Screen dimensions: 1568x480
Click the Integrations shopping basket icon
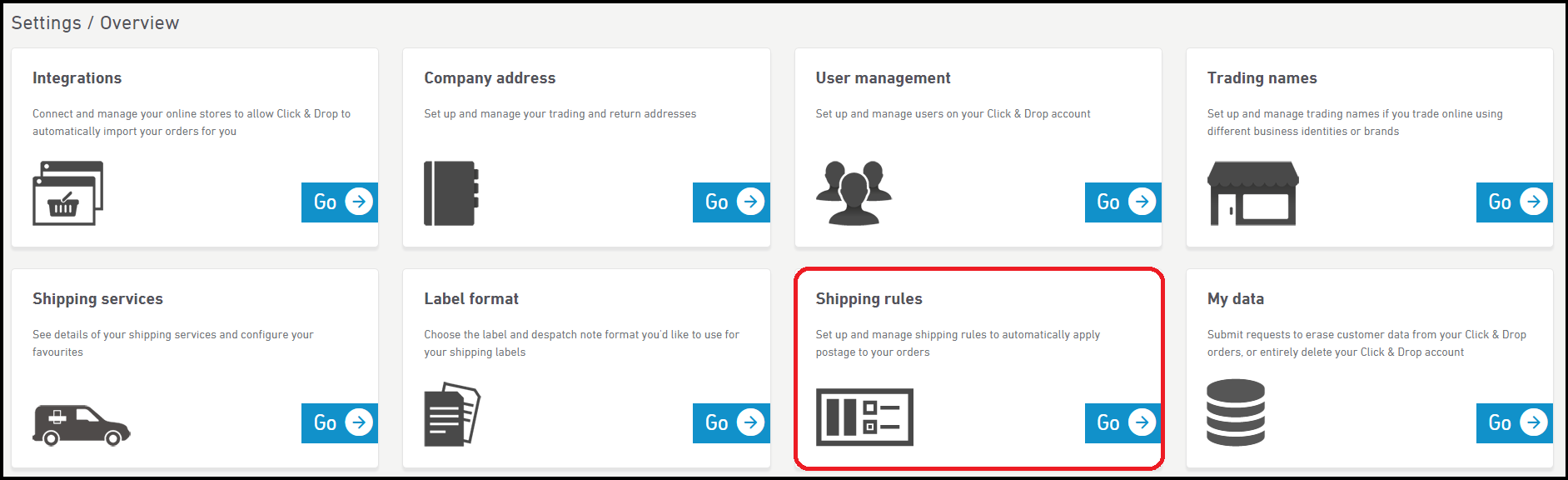tap(67, 193)
